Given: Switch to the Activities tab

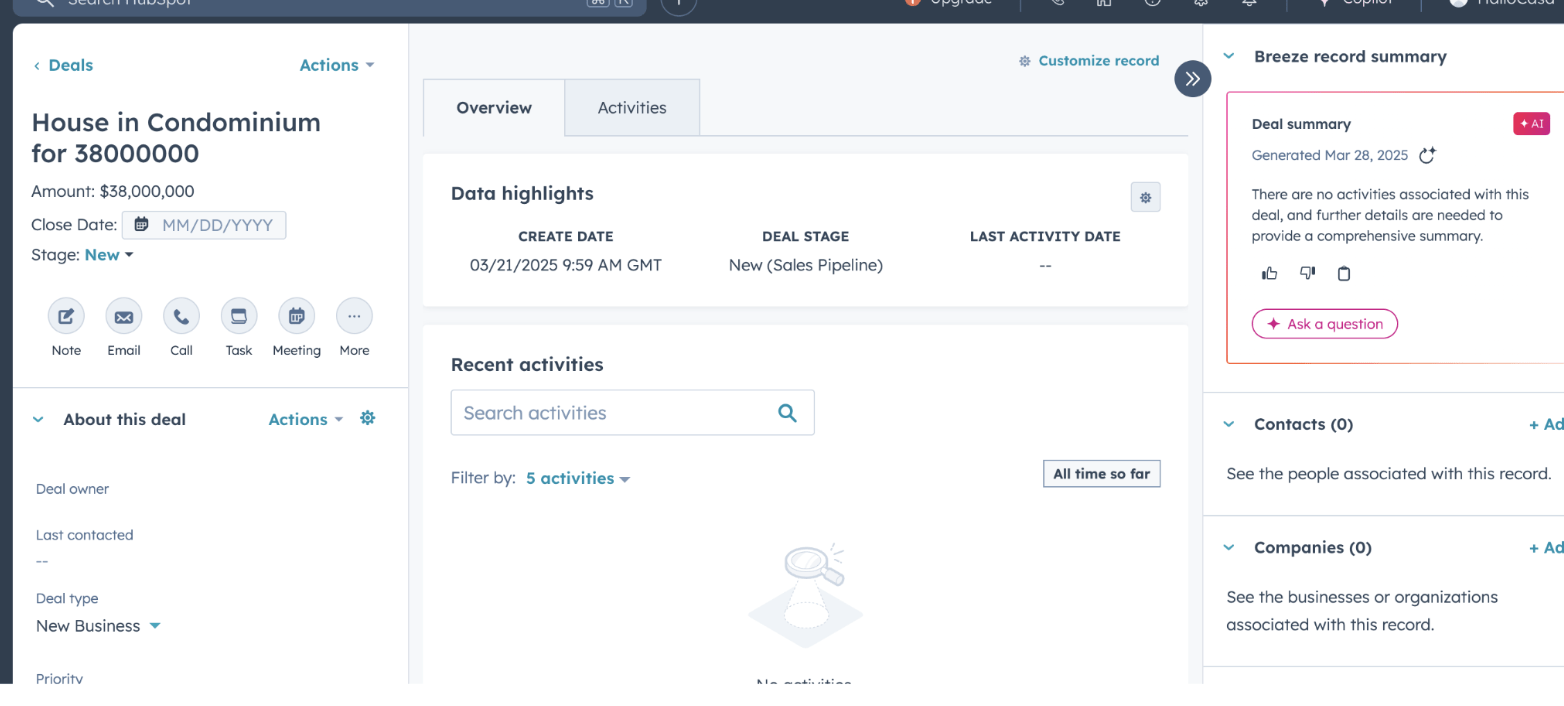Looking at the screenshot, I should click(x=632, y=108).
